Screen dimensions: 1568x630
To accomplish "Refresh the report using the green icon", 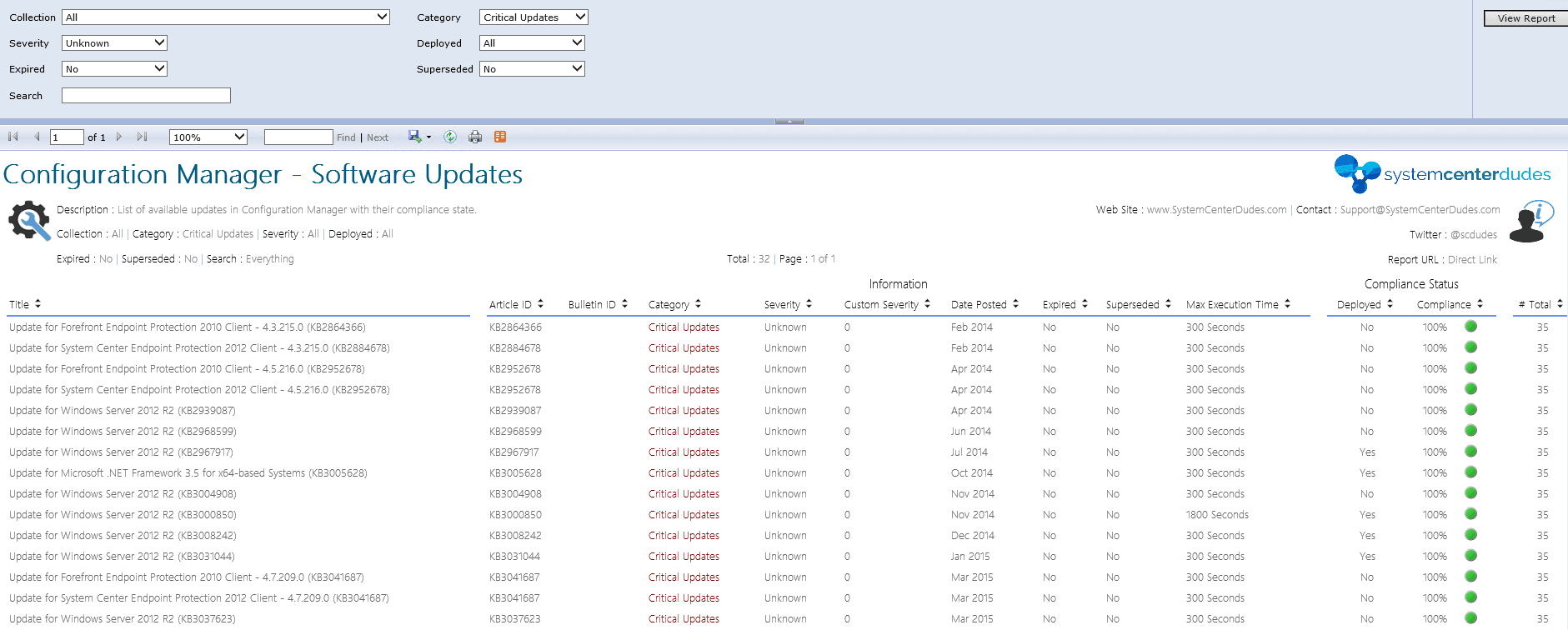I will click(450, 137).
